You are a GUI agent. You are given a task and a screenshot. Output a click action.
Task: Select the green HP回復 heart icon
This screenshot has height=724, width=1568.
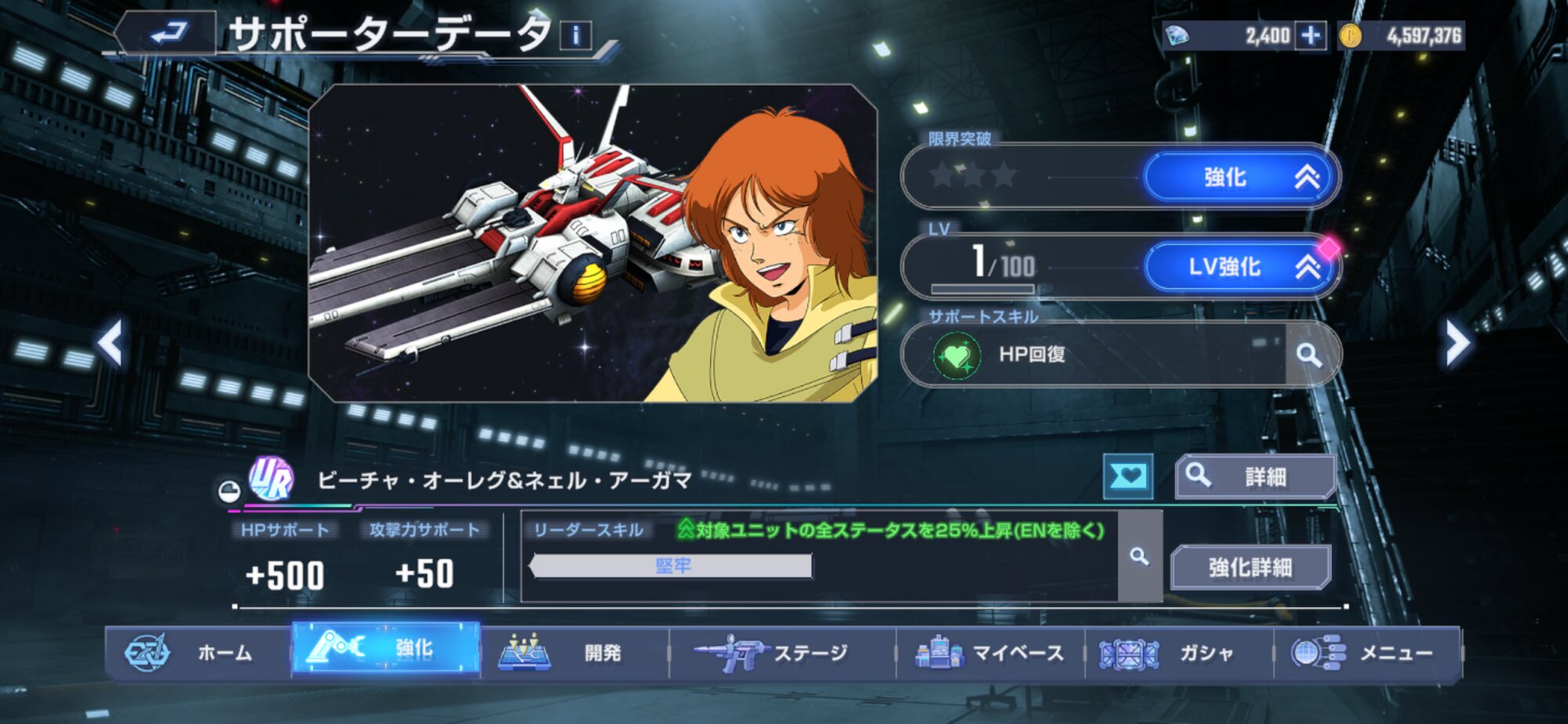coord(957,356)
